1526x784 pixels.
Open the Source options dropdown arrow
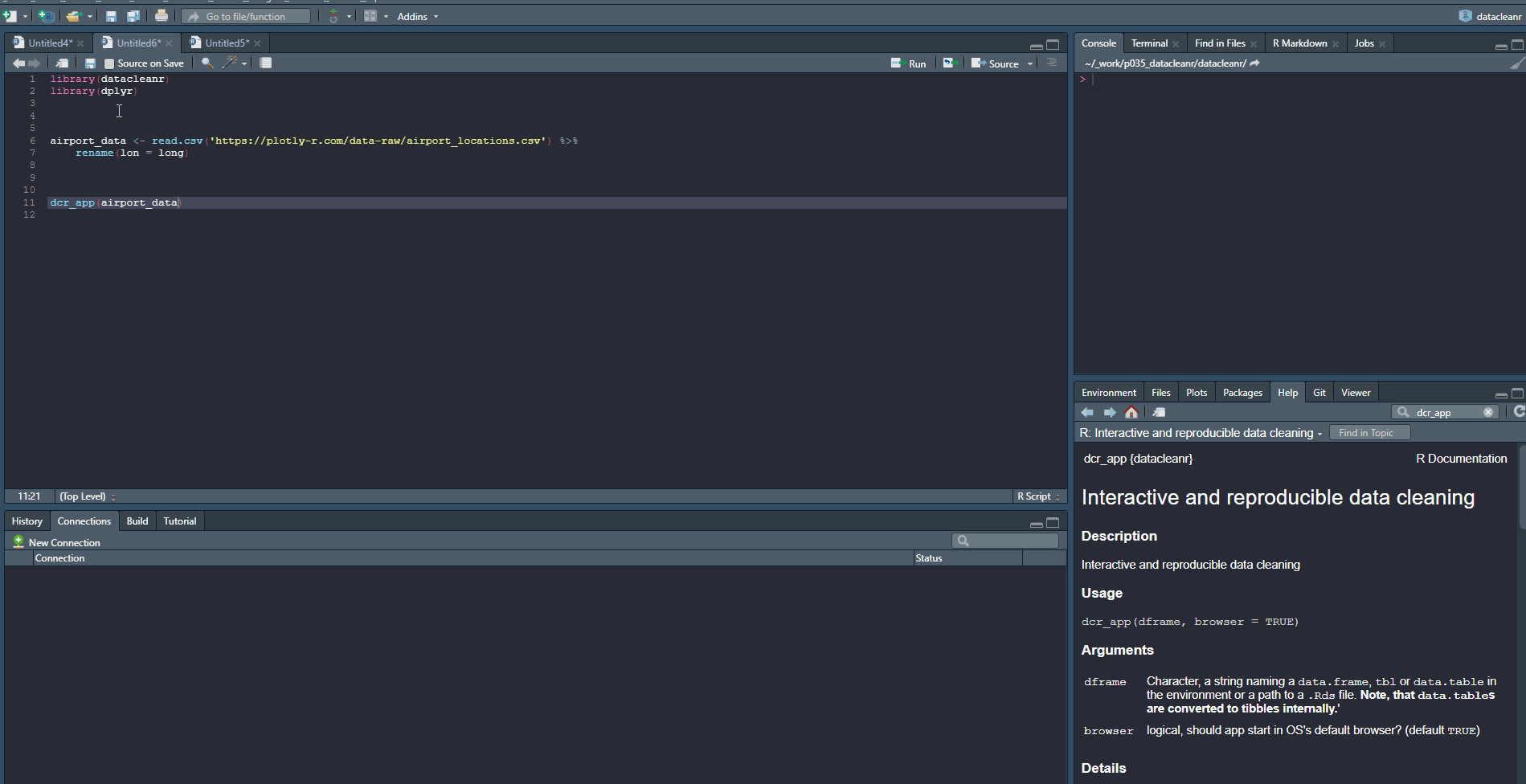click(x=1030, y=64)
